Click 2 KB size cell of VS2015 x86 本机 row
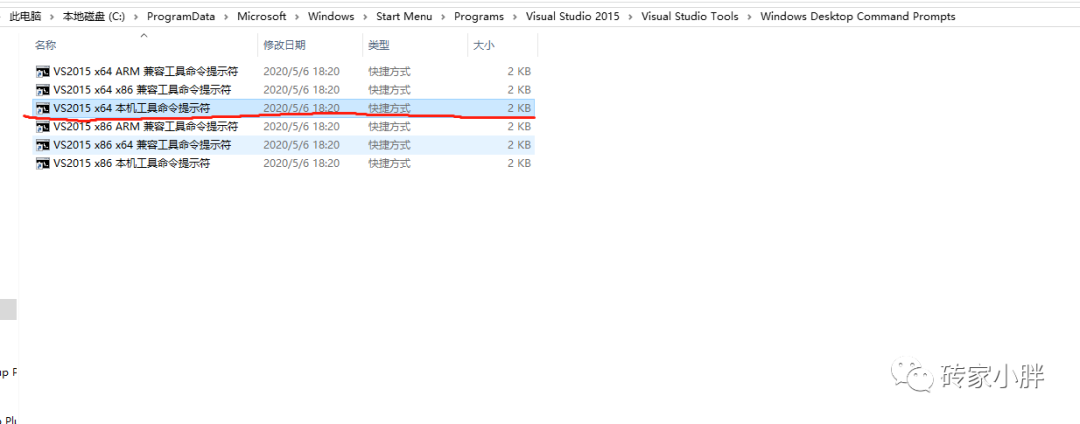This screenshot has width=1080, height=424. tap(519, 164)
